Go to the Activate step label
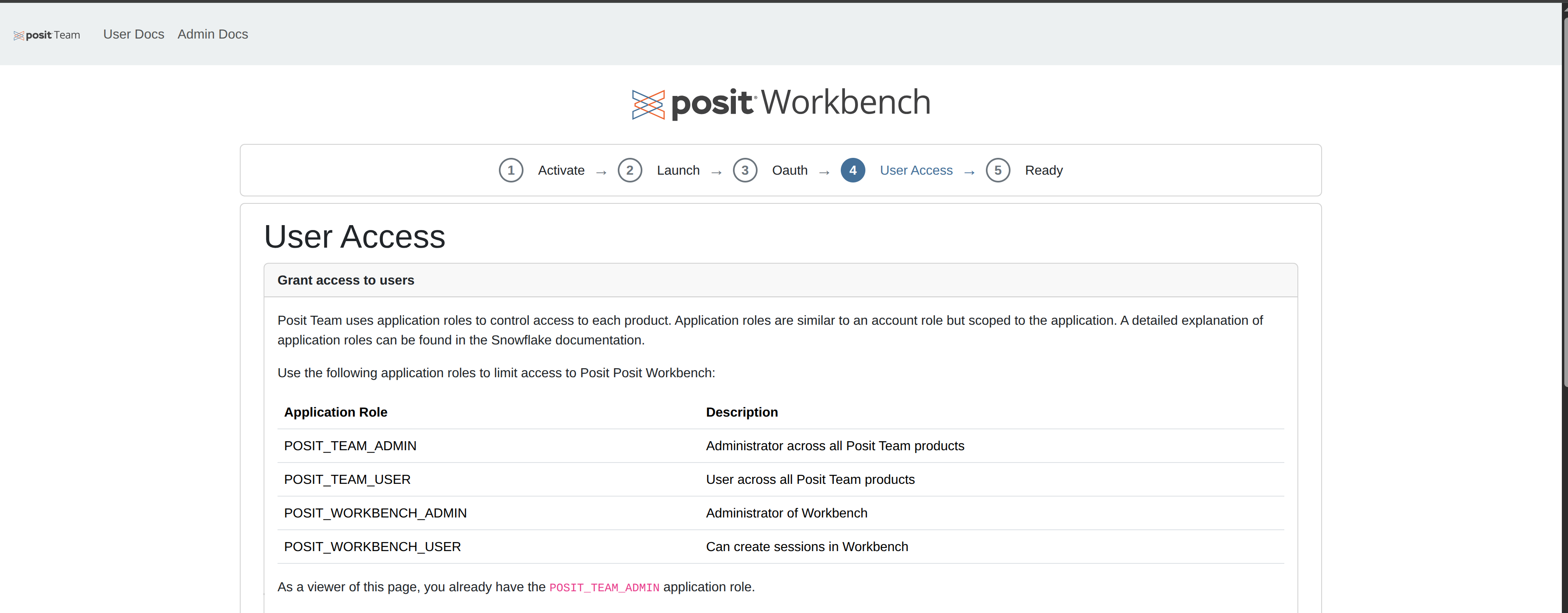The height and width of the screenshot is (613, 1568). point(561,171)
